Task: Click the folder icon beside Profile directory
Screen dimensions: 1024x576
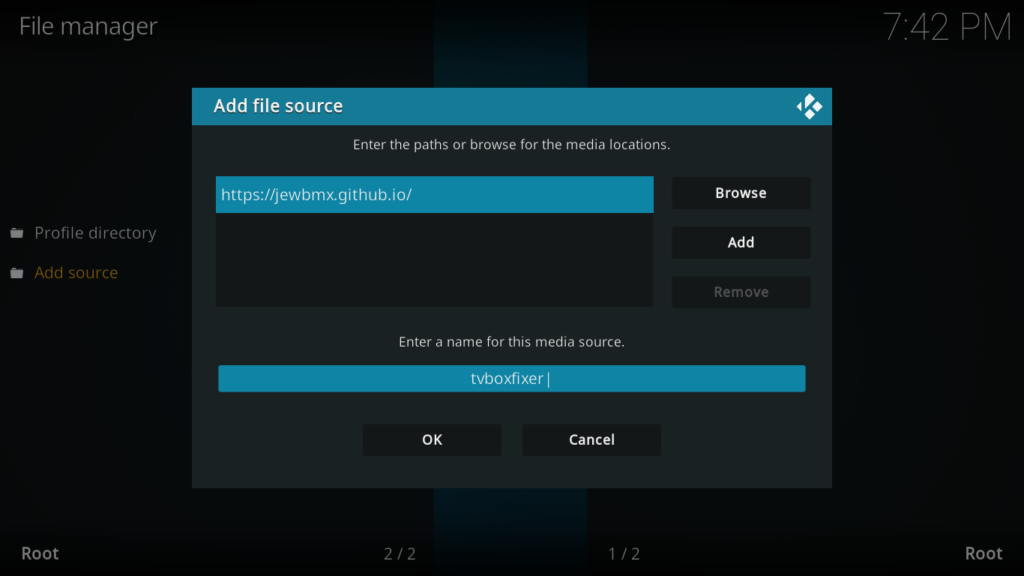Action: pos(17,232)
